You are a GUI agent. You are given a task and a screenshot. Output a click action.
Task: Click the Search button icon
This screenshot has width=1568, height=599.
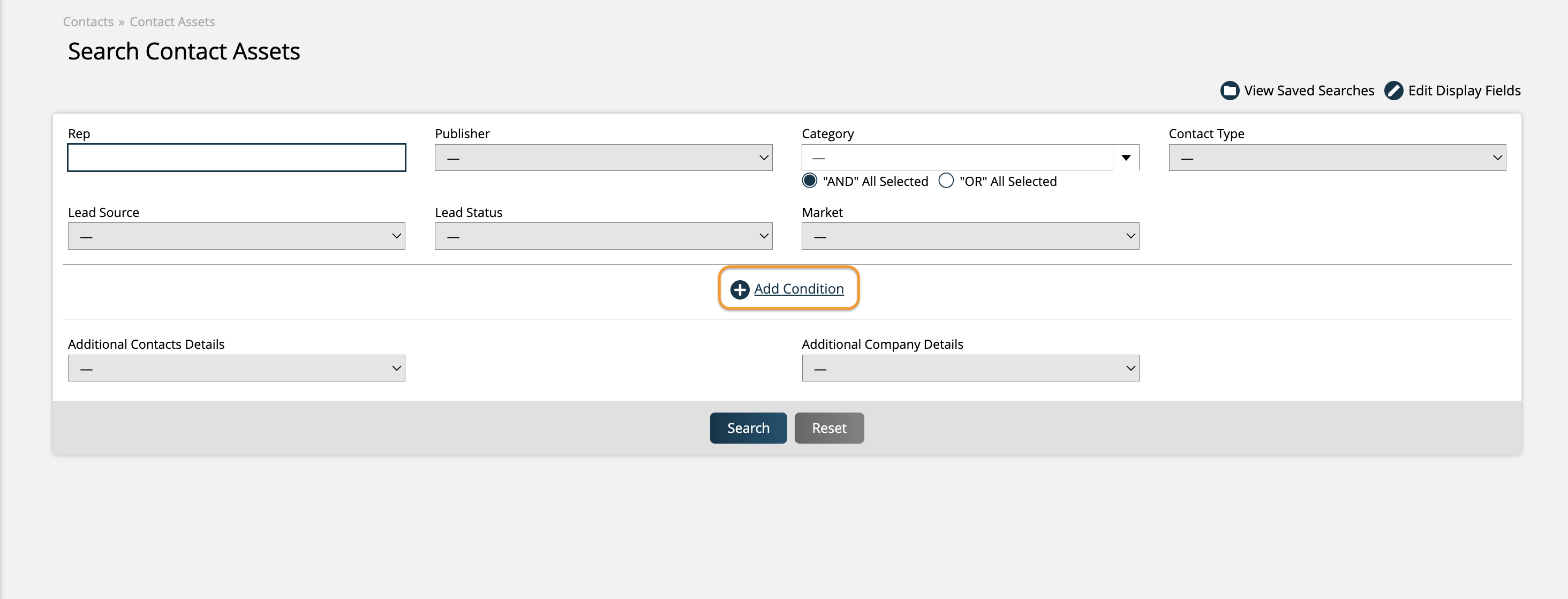coord(749,427)
